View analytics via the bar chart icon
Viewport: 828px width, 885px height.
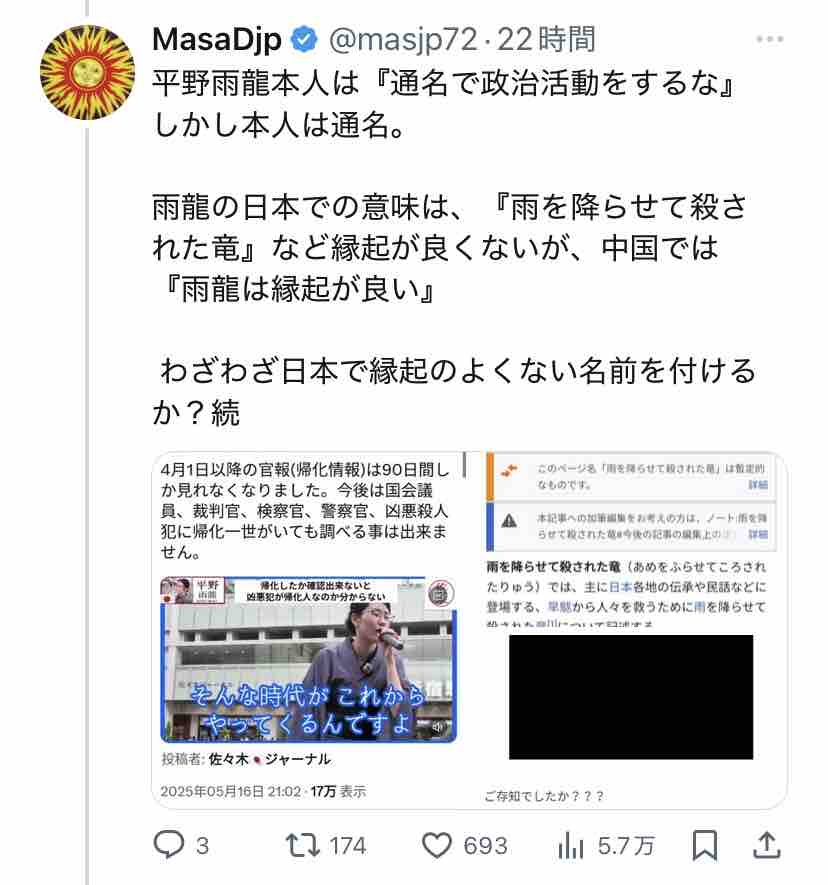coord(570,846)
